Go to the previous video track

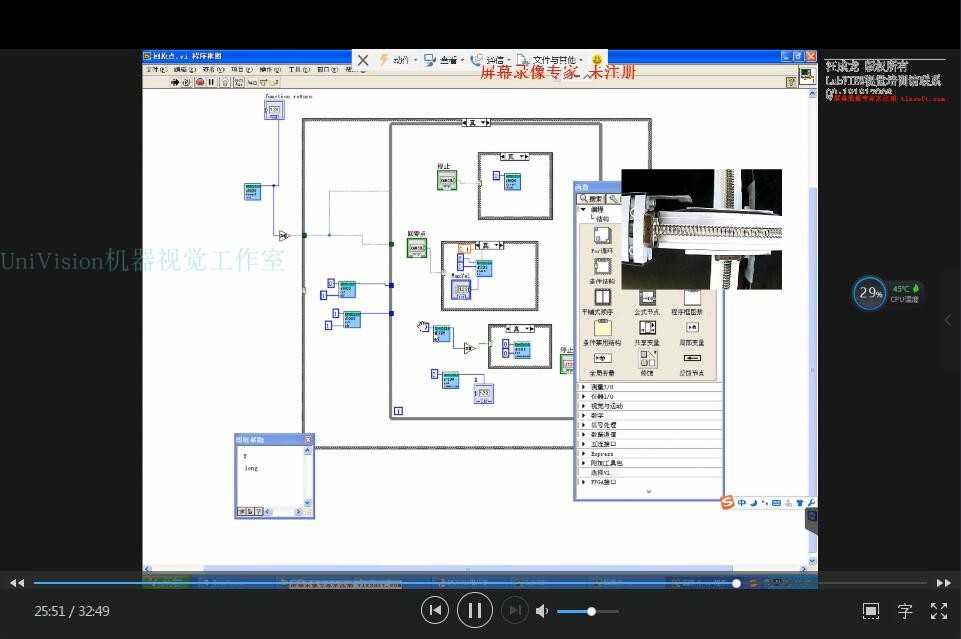click(x=435, y=610)
